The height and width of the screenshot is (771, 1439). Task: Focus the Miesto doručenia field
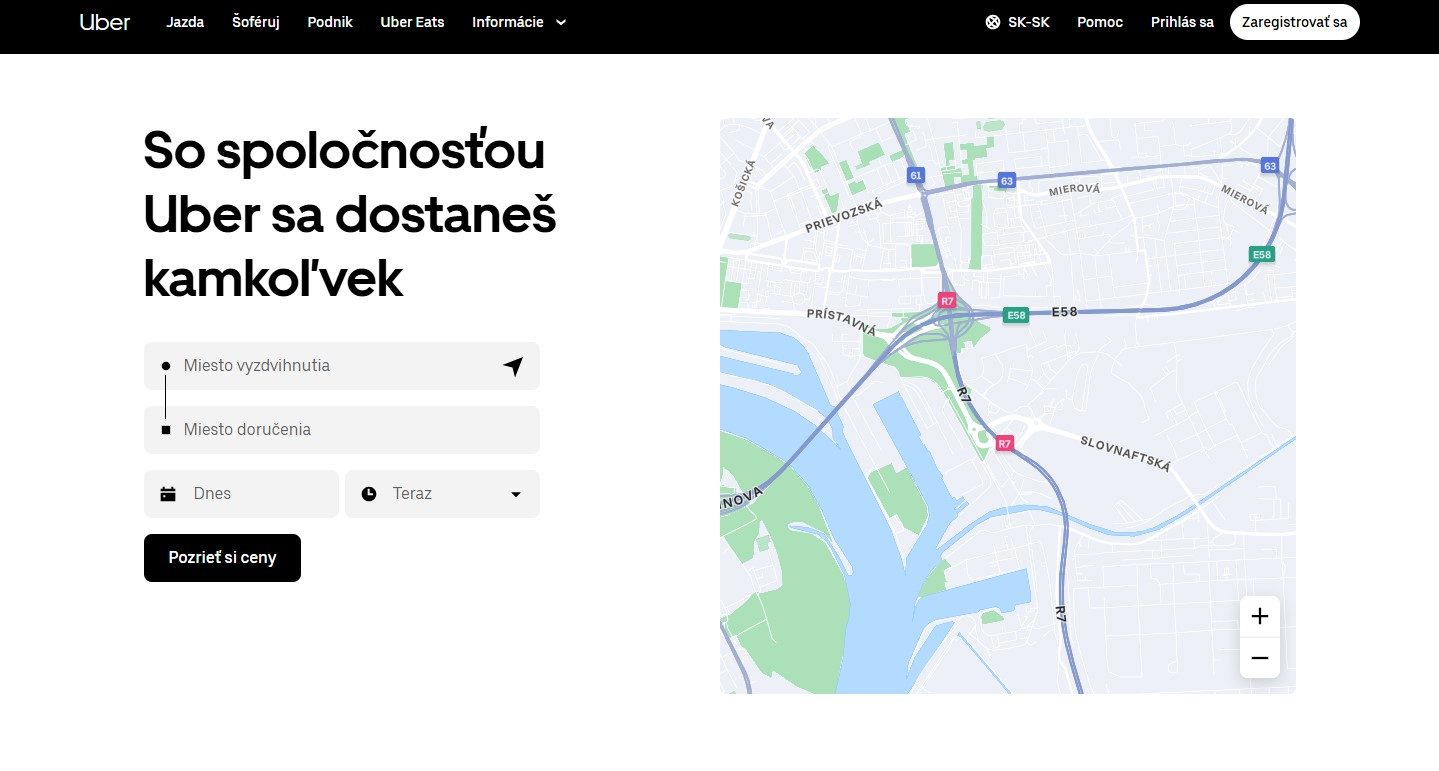(x=342, y=430)
